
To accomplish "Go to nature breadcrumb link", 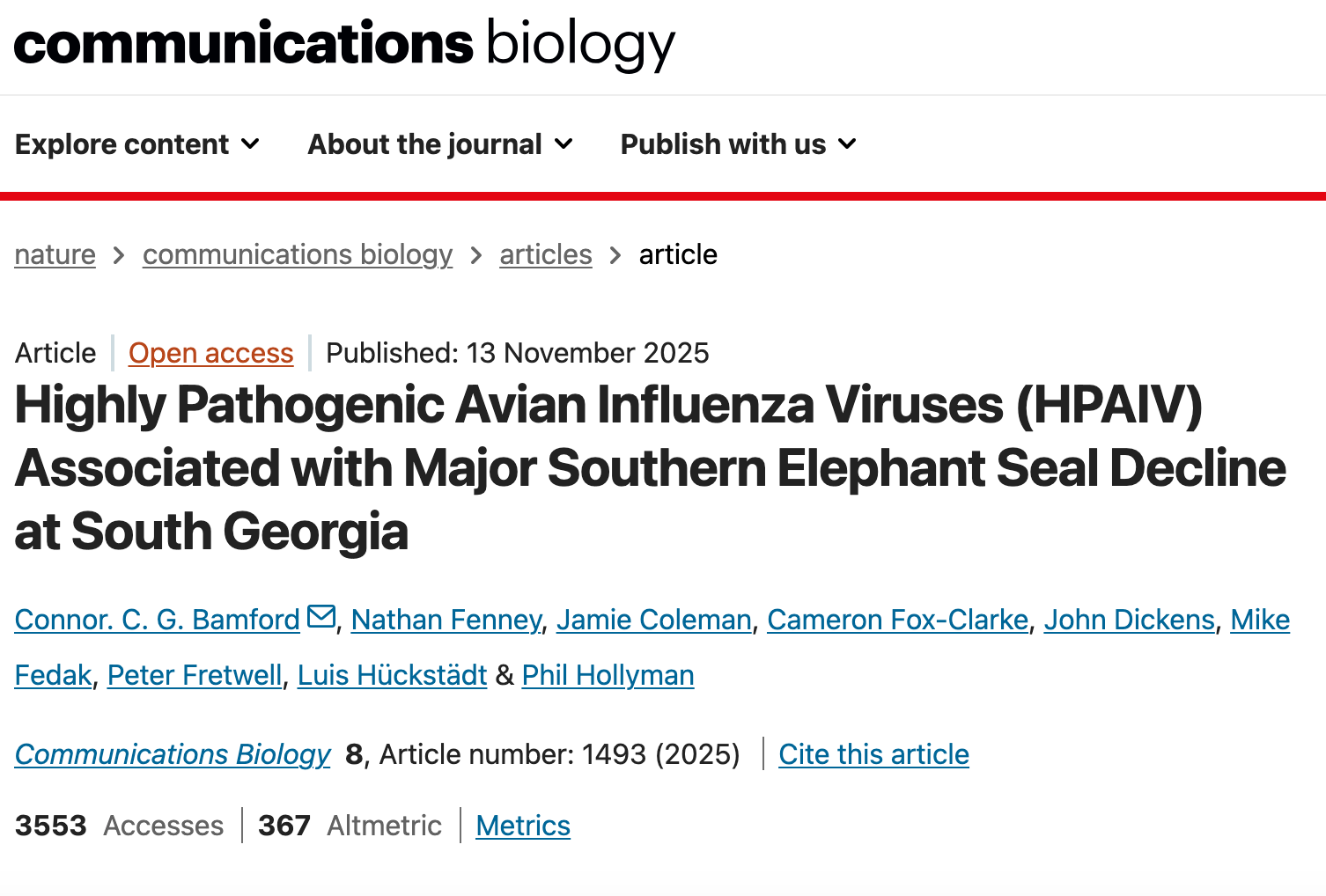I will point(55,254).
